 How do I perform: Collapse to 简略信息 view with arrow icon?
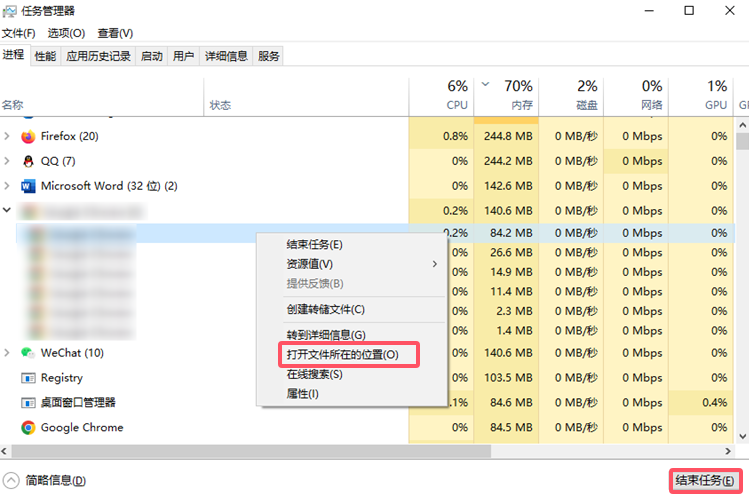11,480
